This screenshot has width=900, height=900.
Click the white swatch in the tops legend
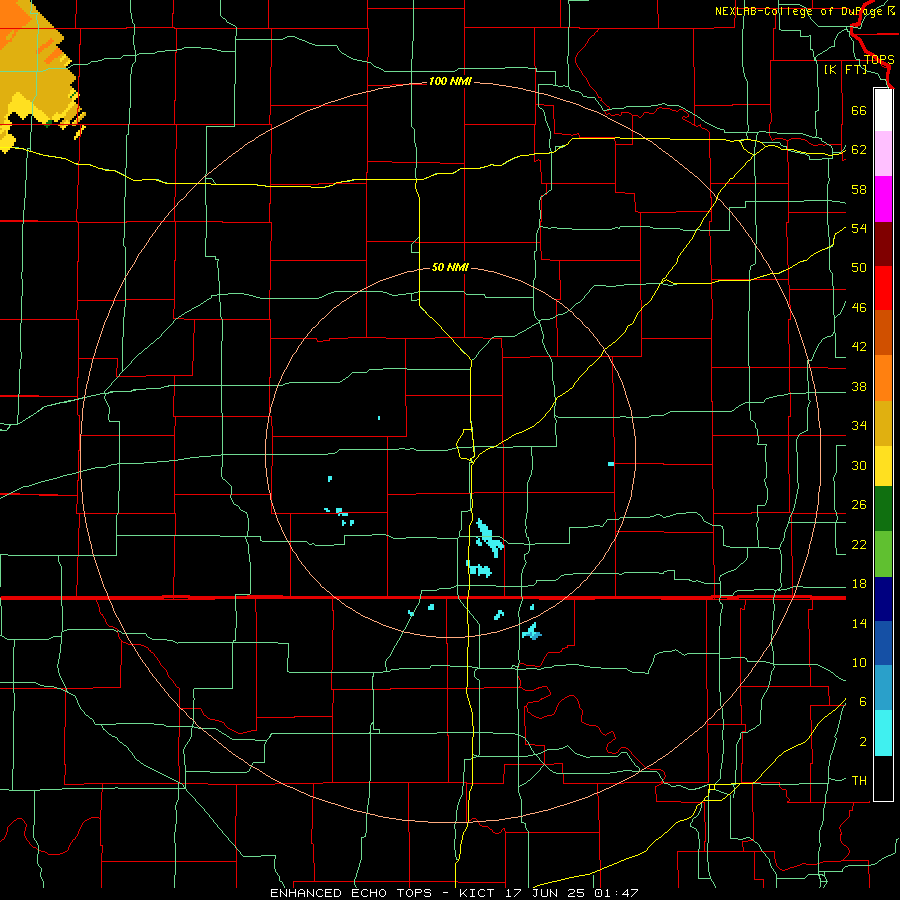tap(883, 110)
